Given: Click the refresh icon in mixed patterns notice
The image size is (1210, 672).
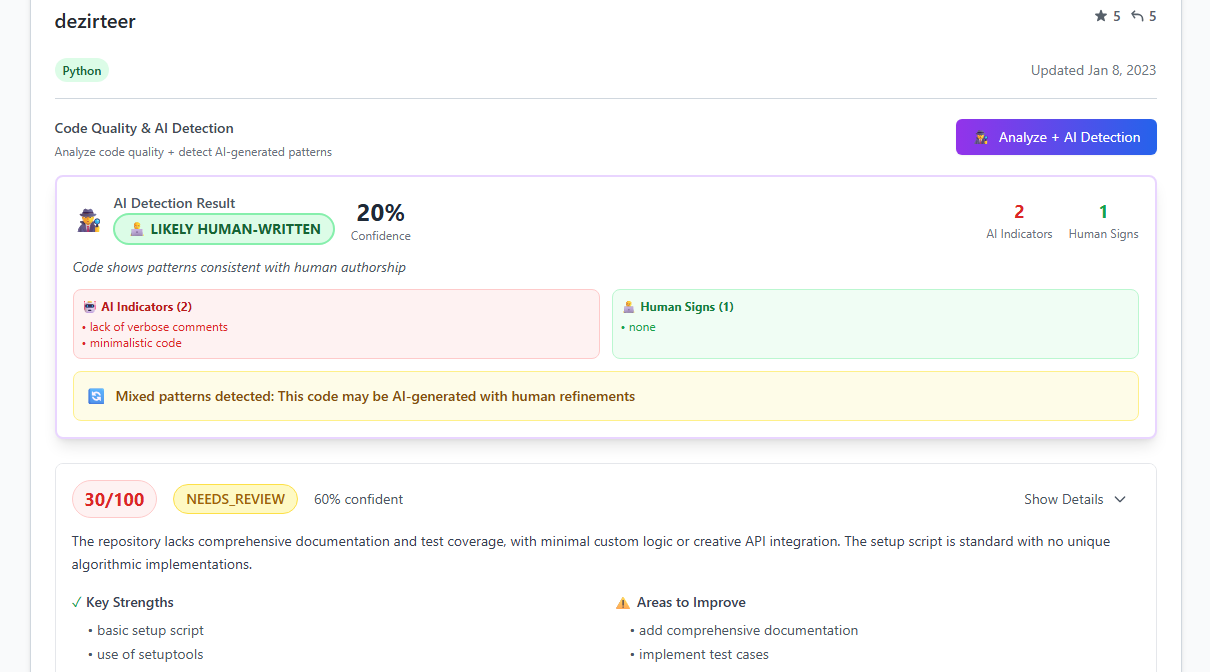Looking at the screenshot, I should click(96, 396).
